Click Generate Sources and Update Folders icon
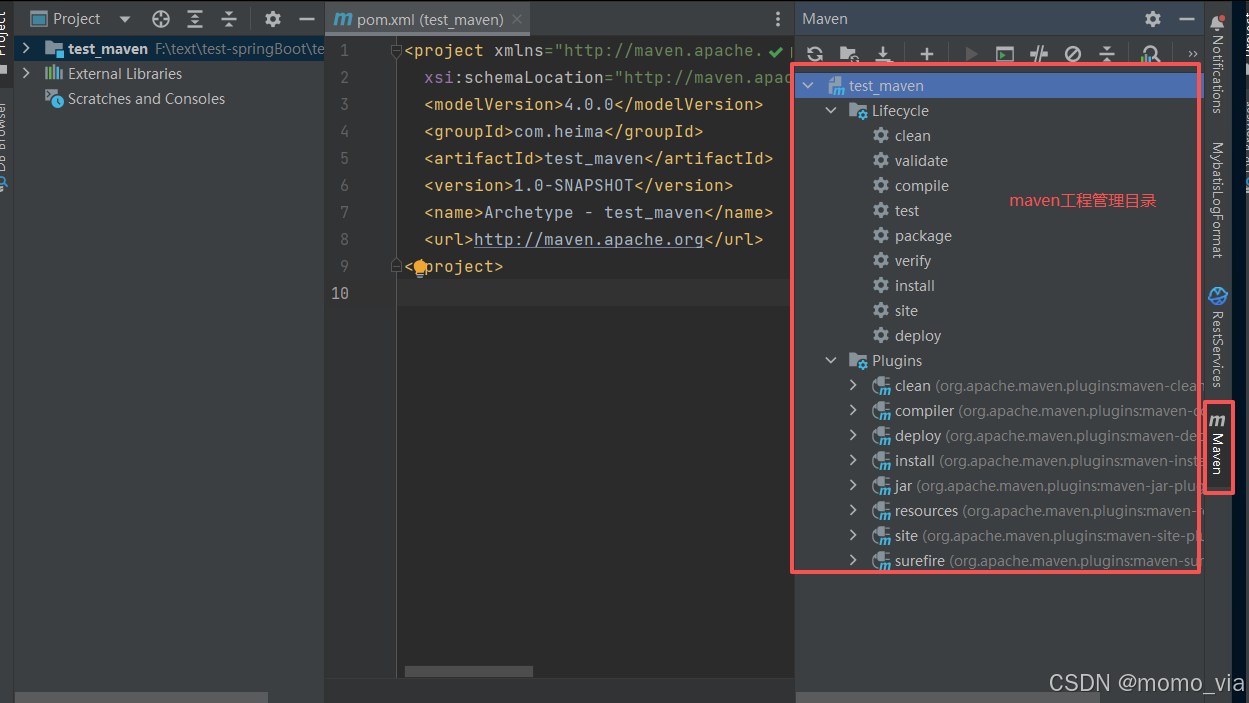The image size is (1249, 703). pyautogui.click(x=849, y=54)
